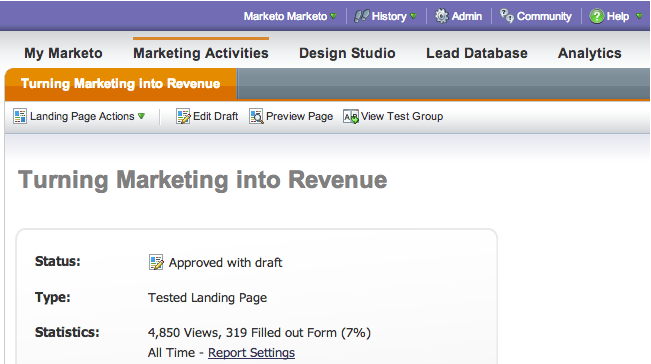Screen dimensions: 651x364
Task: Open the Report Settings link
Action: (251, 353)
